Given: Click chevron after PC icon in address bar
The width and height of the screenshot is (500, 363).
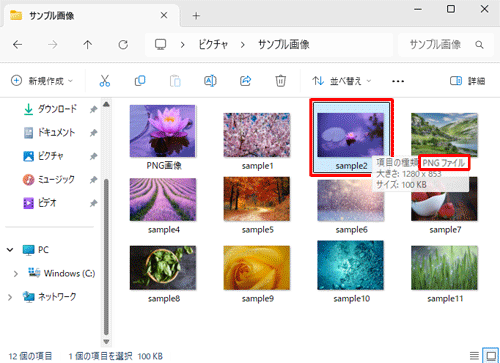Looking at the screenshot, I should point(182,45).
